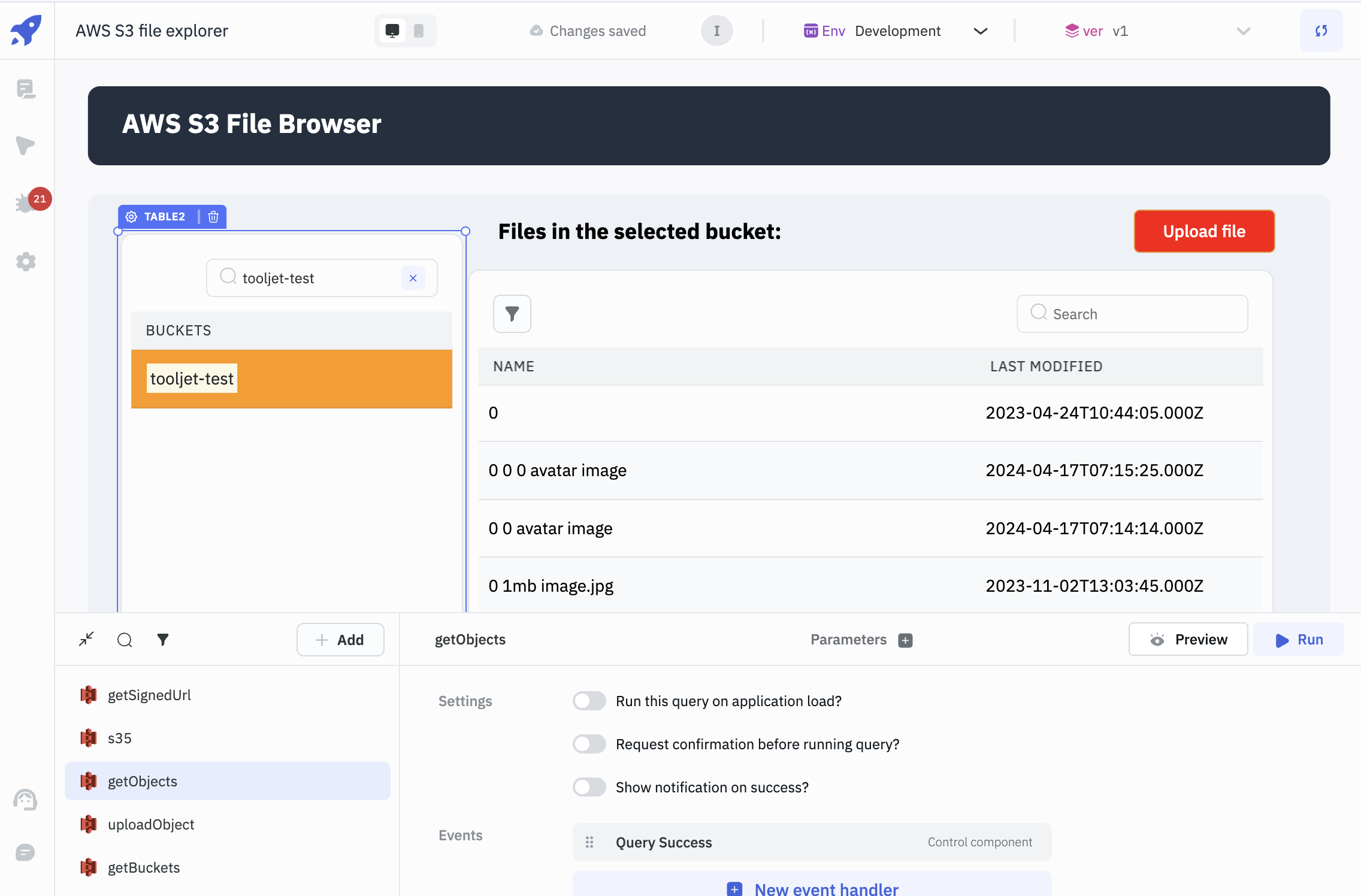Select the s35 query from list
Screen dimensions: 1361x896
pos(119,738)
